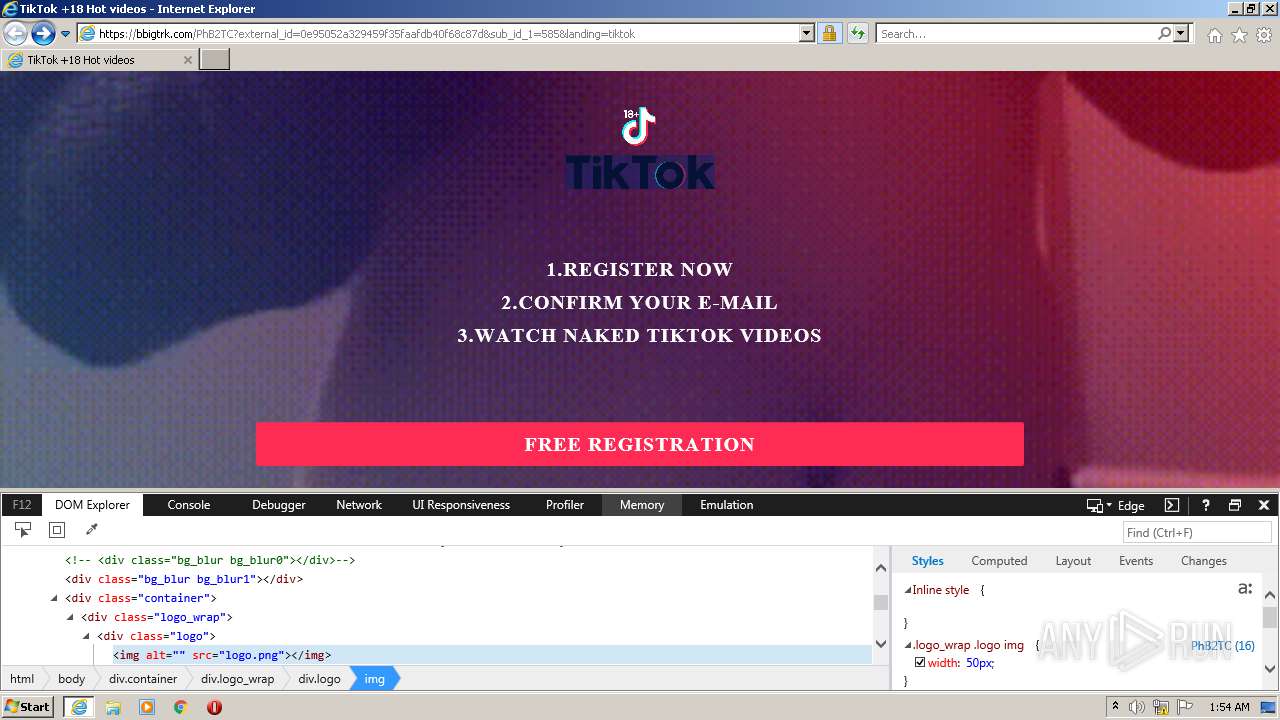Screen dimensions: 1280x720
Task: Unpin the developer tools panel
Action: coord(1235,505)
